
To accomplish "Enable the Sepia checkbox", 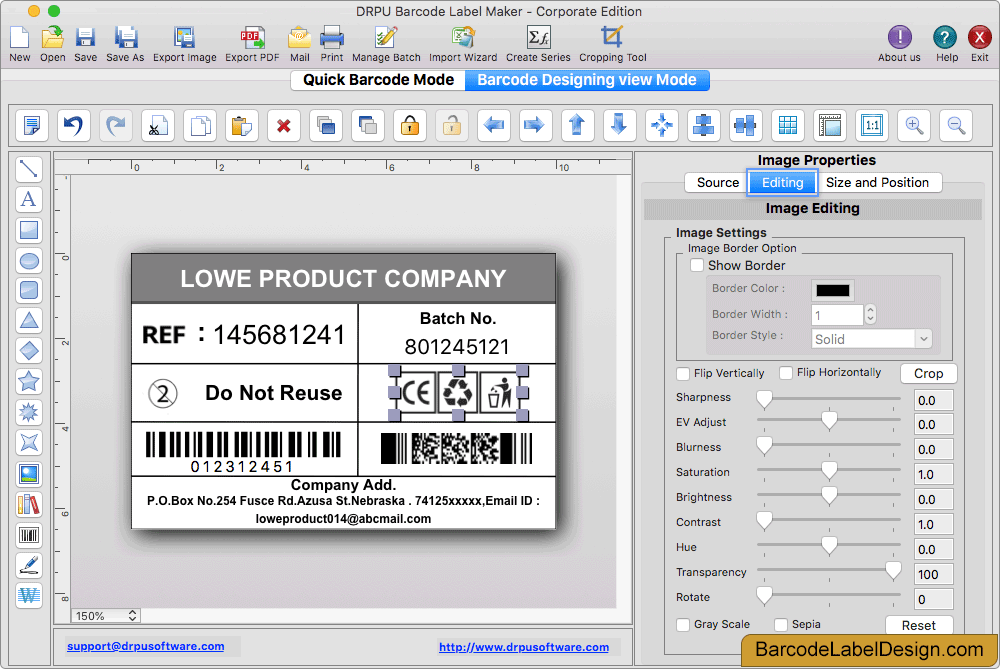I will point(781,624).
